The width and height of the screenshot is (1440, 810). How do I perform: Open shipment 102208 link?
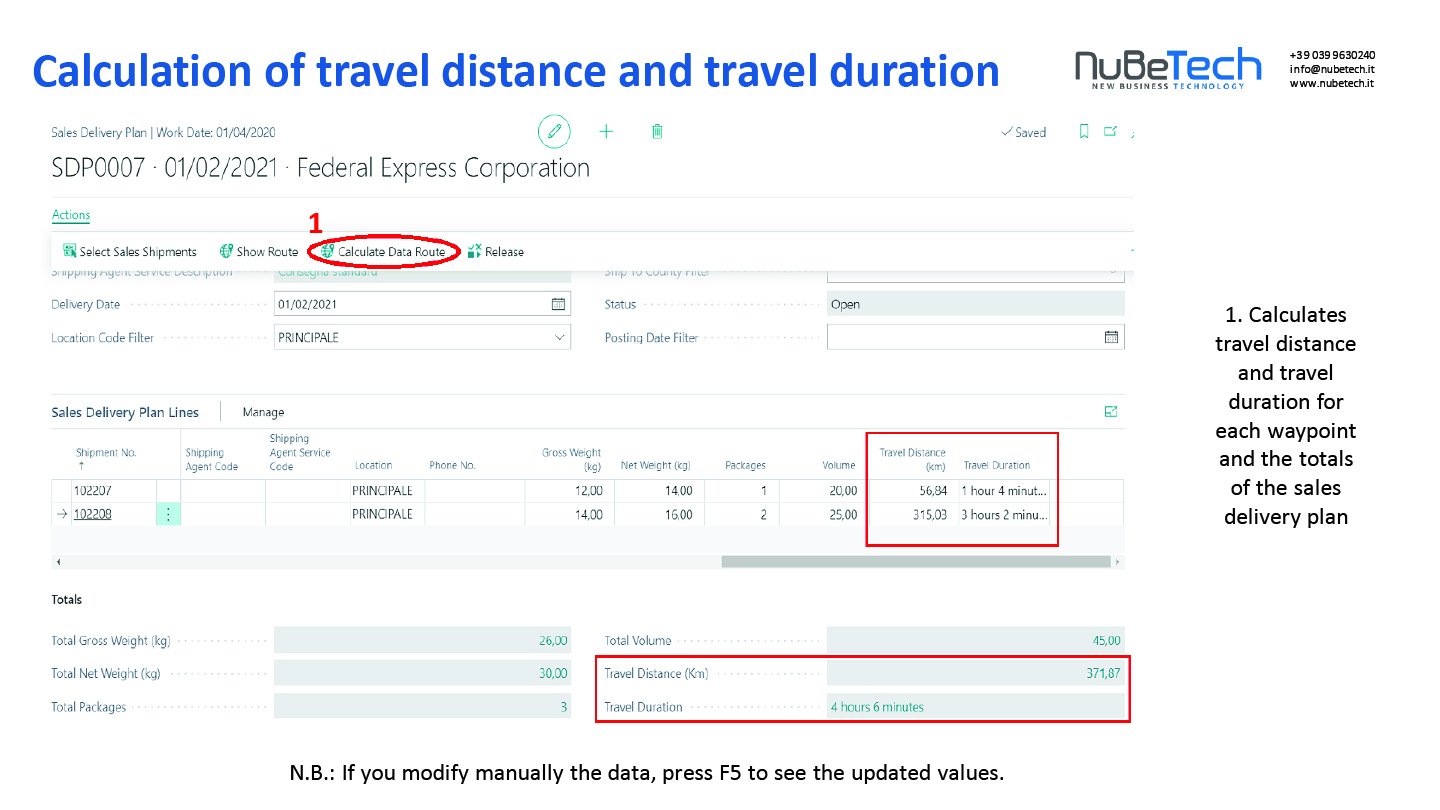(x=92, y=515)
